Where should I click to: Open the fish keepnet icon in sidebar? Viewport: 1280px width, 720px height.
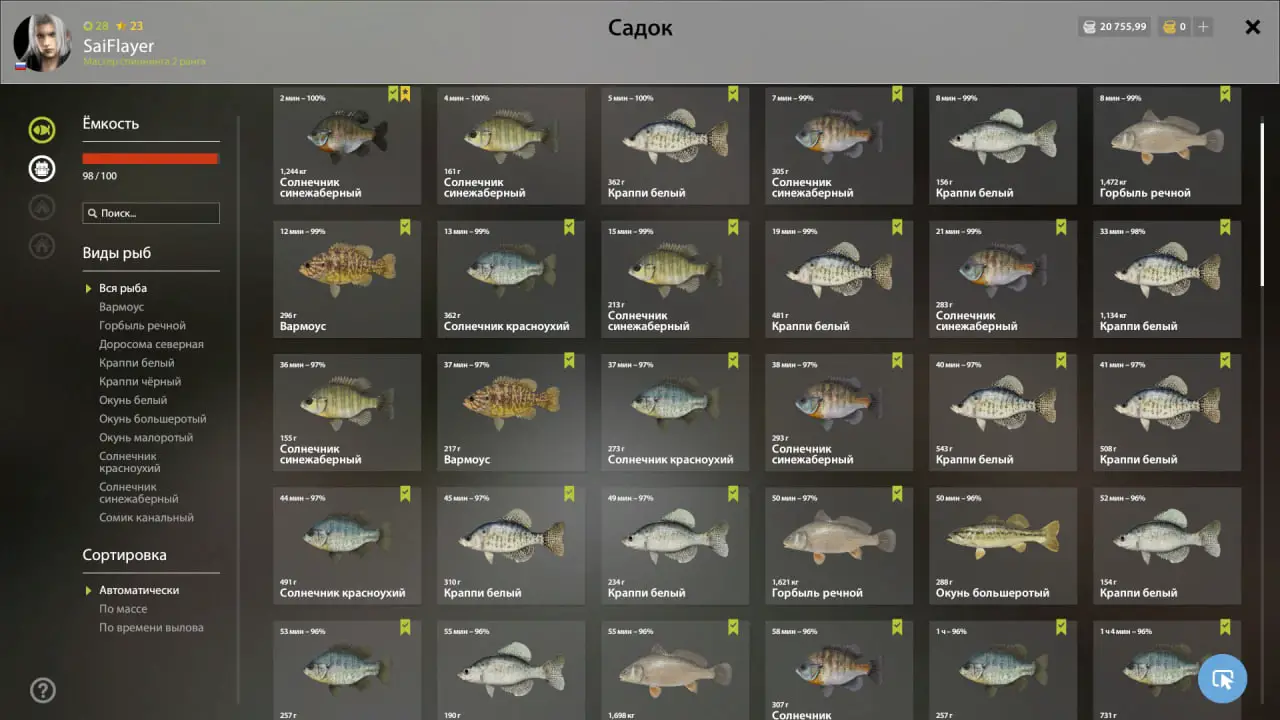(41, 129)
